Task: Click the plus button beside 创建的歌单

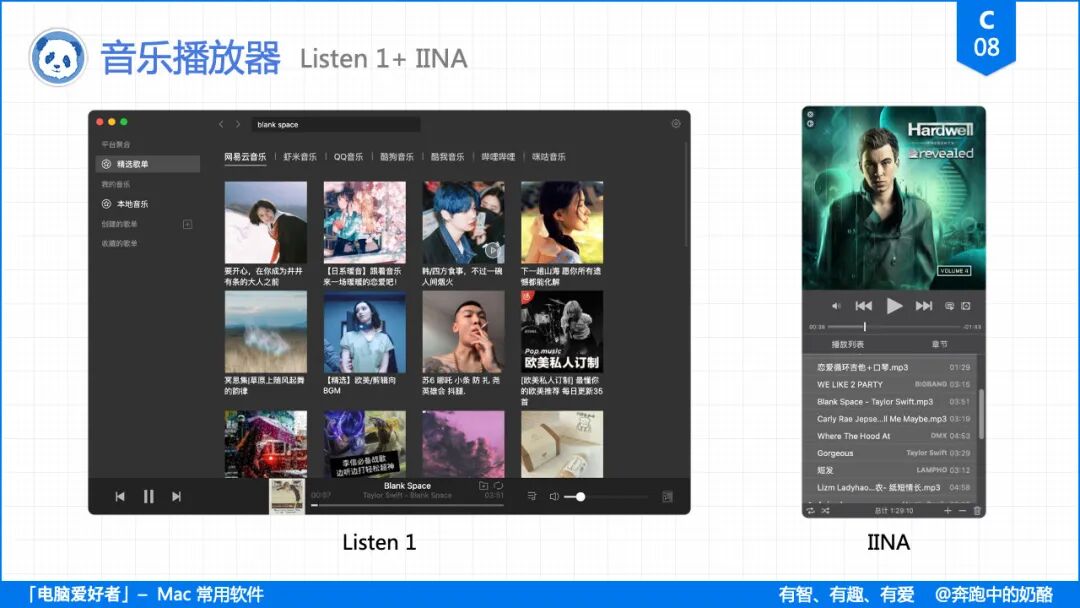Action: tap(187, 224)
